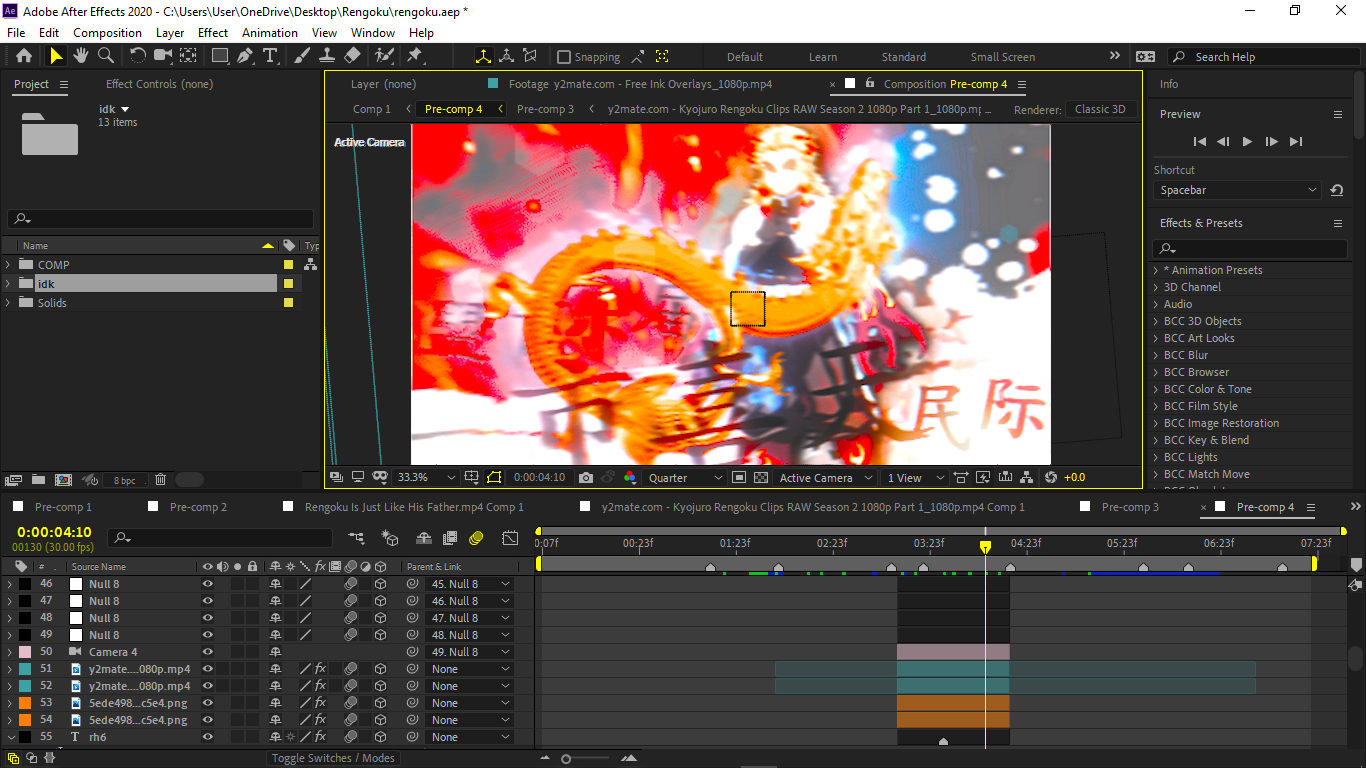Show more workspaces with double chevron
Screen dimensions: 1366x768
tap(1115, 57)
